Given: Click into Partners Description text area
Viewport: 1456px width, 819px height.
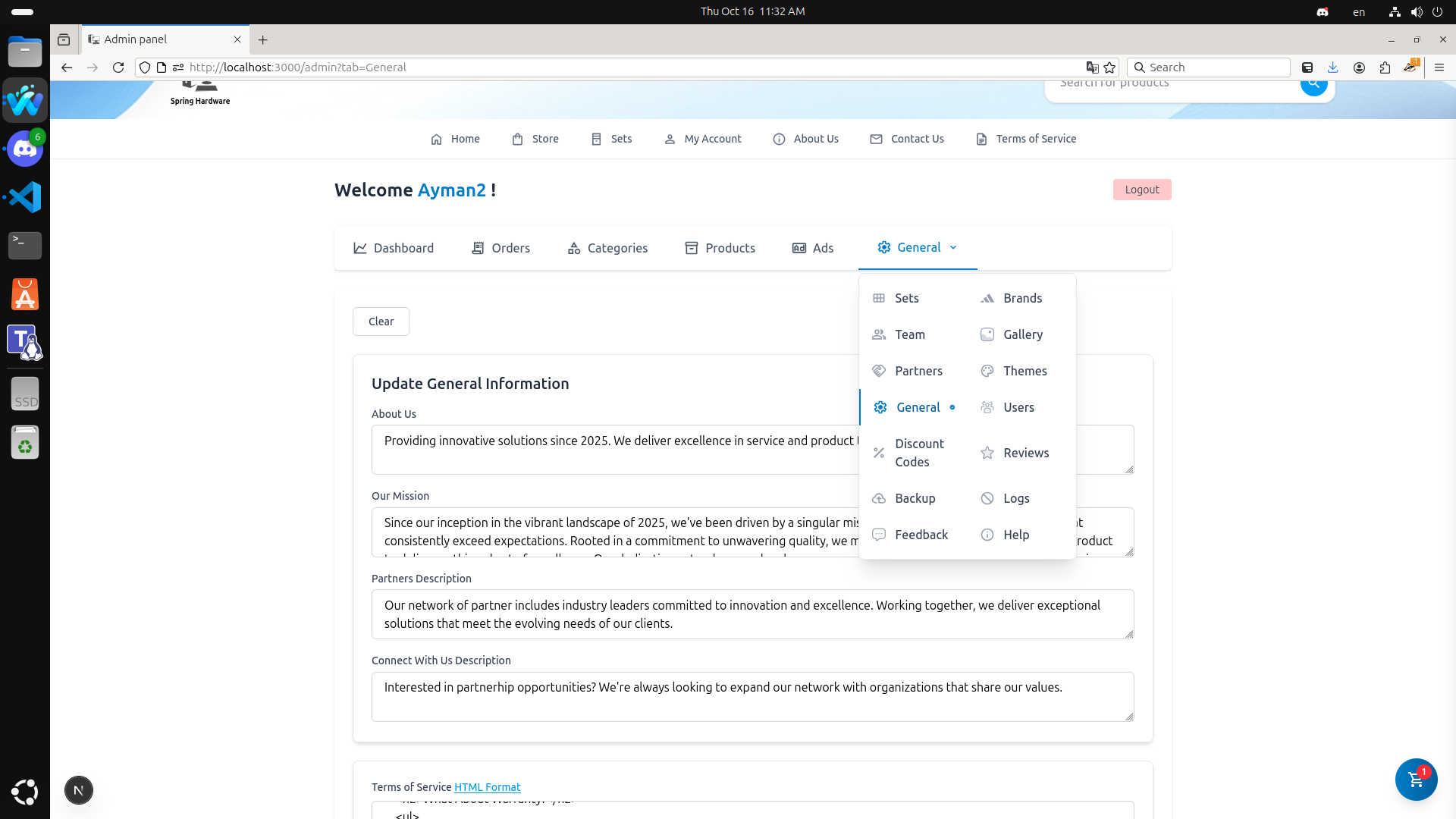Looking at the screenshot, I should click(x=752, y=614).
